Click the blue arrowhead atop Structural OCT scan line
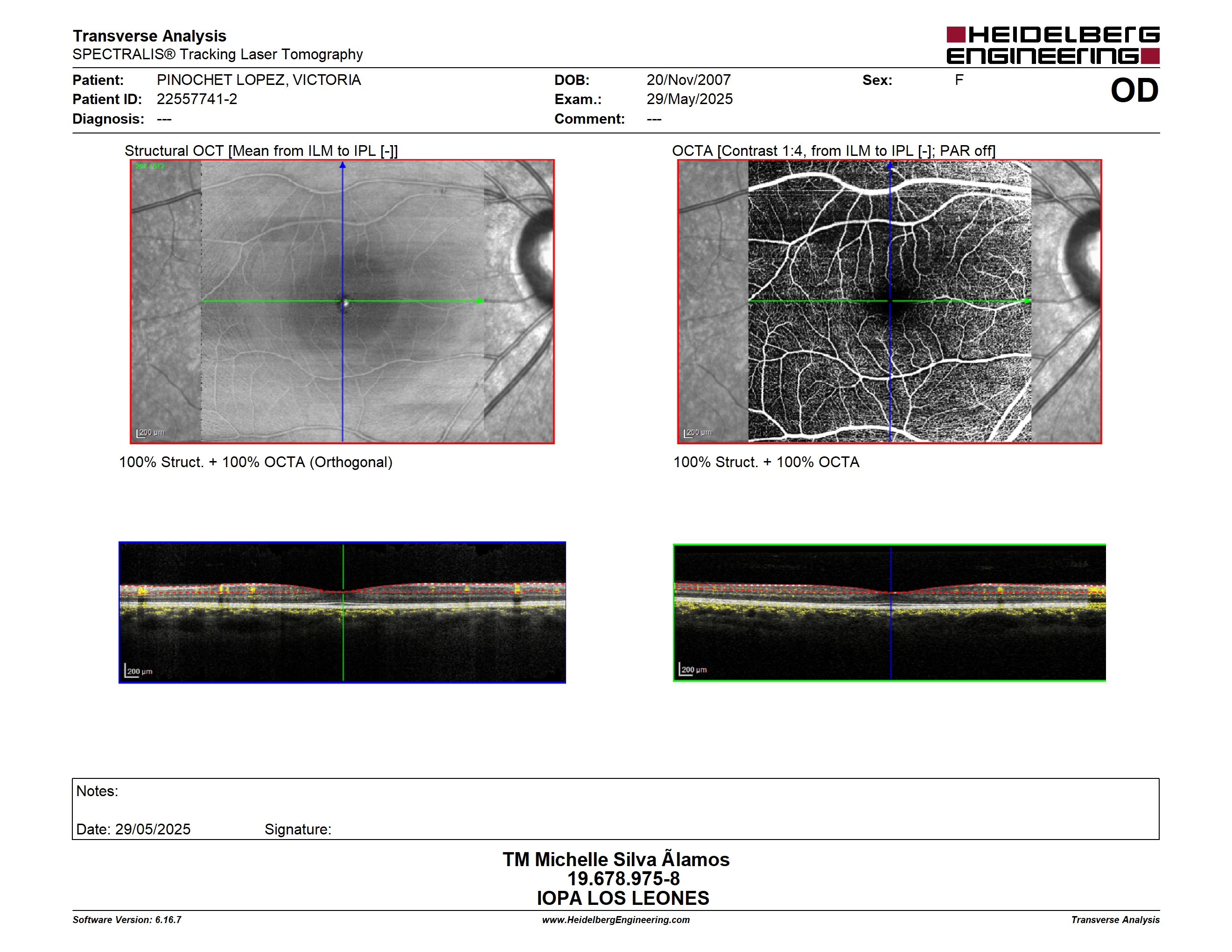1232x952 pixels. pos(343,165)
